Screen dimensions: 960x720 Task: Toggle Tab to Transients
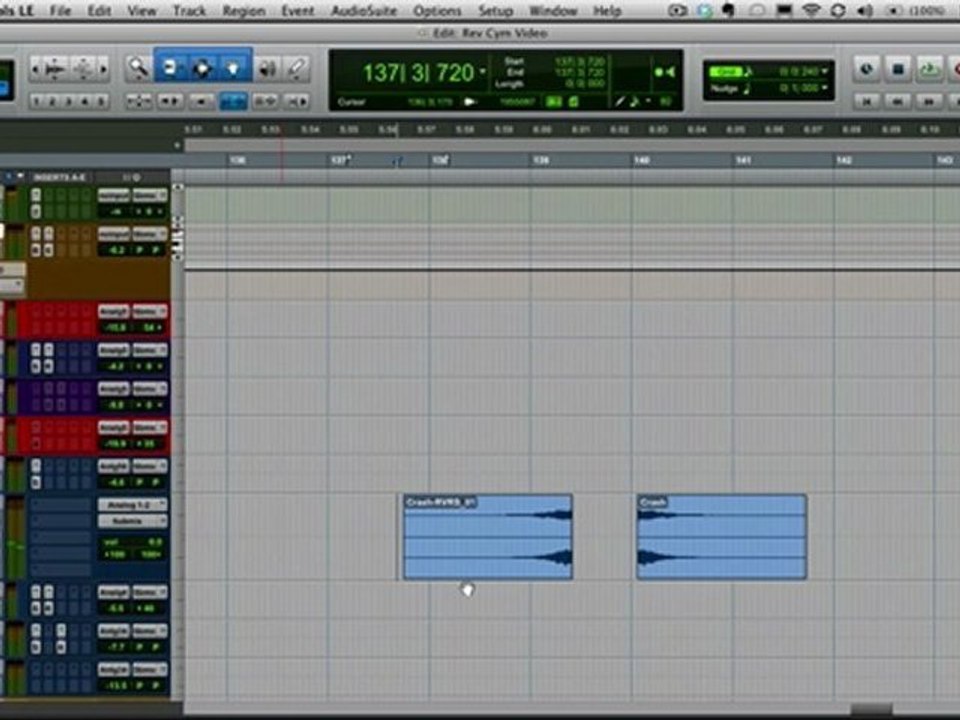click(170, 102)
